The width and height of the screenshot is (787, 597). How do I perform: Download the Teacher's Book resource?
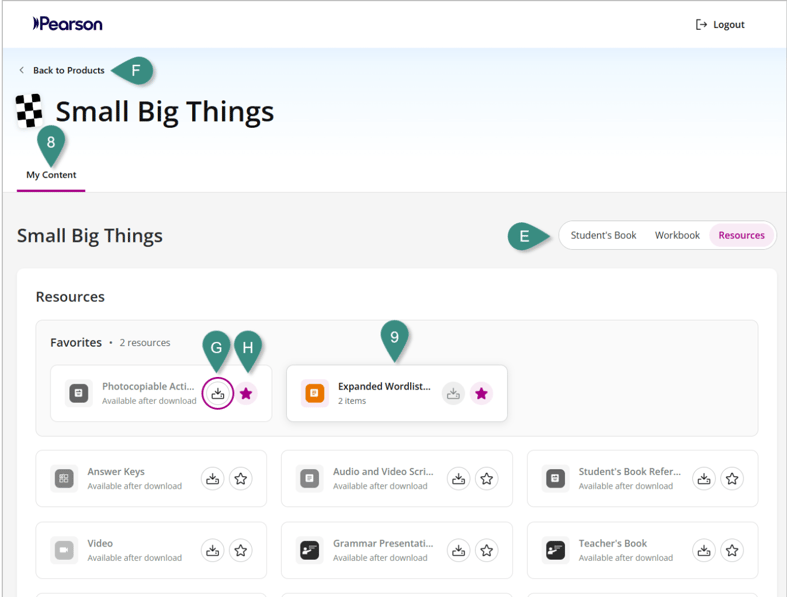[x=704, y=550]
